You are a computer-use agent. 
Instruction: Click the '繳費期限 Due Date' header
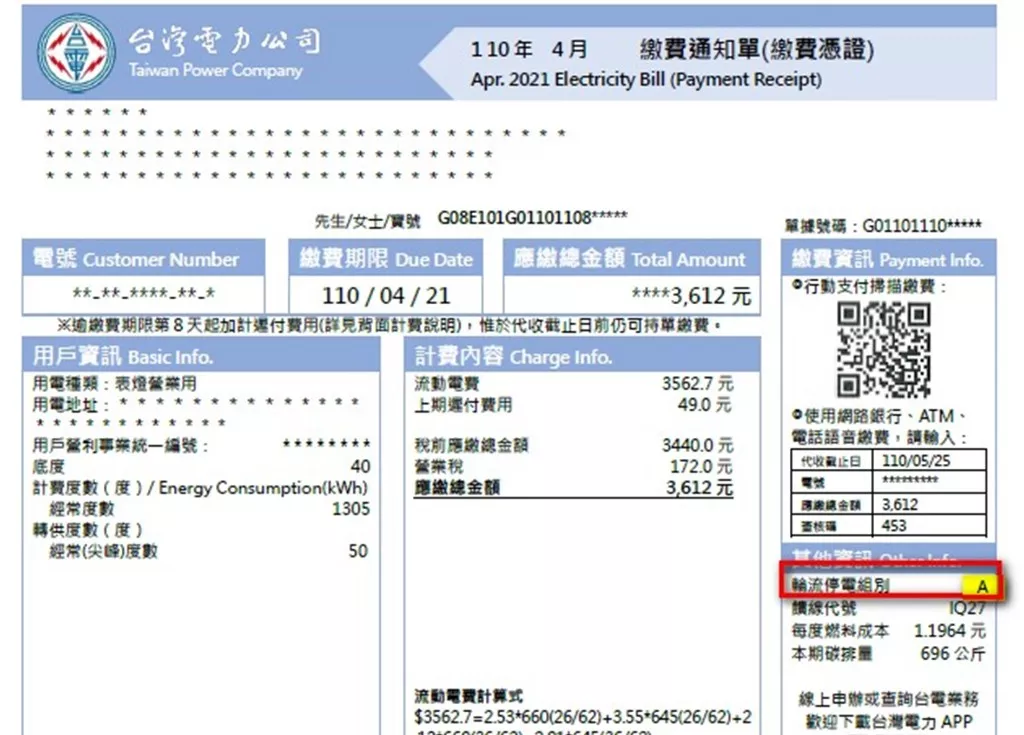click(x=386, y=259)
